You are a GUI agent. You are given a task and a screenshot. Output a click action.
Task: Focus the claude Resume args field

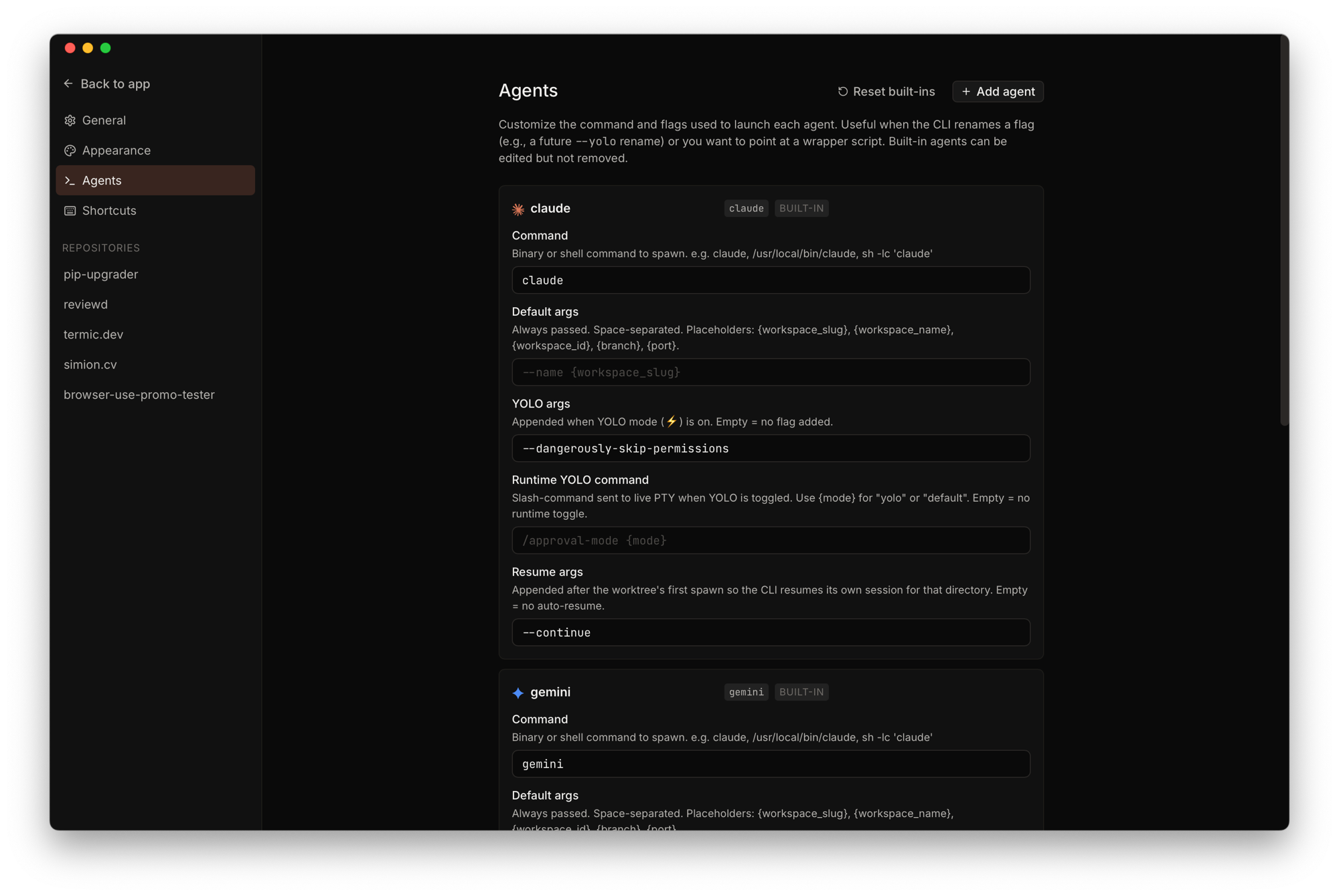pos(771,632)
